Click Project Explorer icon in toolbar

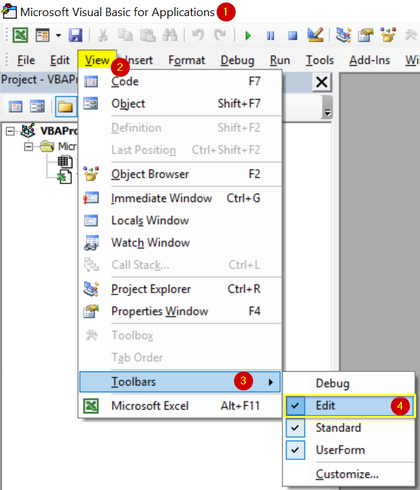pos(343,35)
